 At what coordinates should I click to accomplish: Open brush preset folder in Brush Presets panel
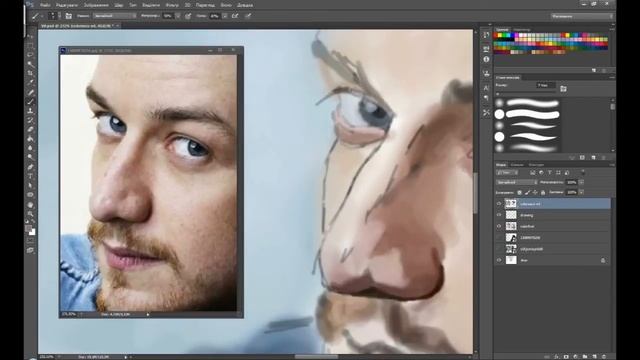tap(563, 89)
